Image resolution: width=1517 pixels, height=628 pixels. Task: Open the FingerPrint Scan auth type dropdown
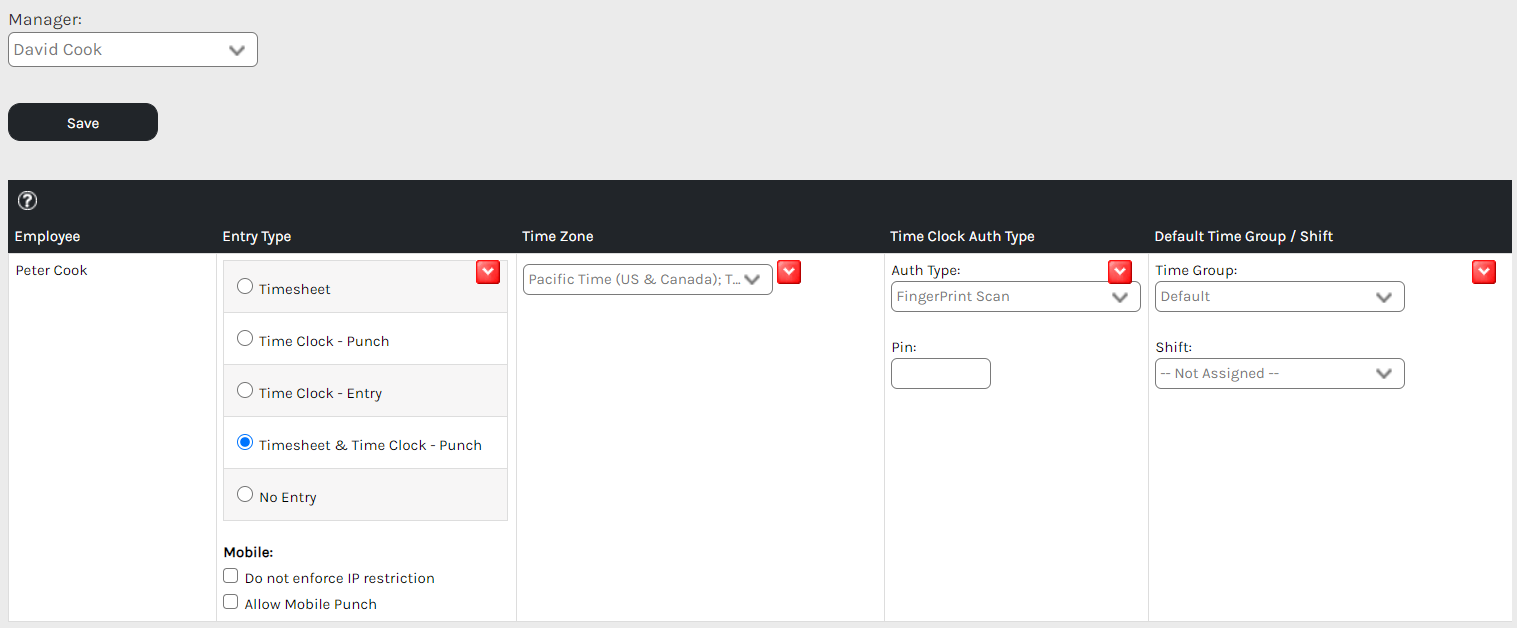pos(1015,297)
